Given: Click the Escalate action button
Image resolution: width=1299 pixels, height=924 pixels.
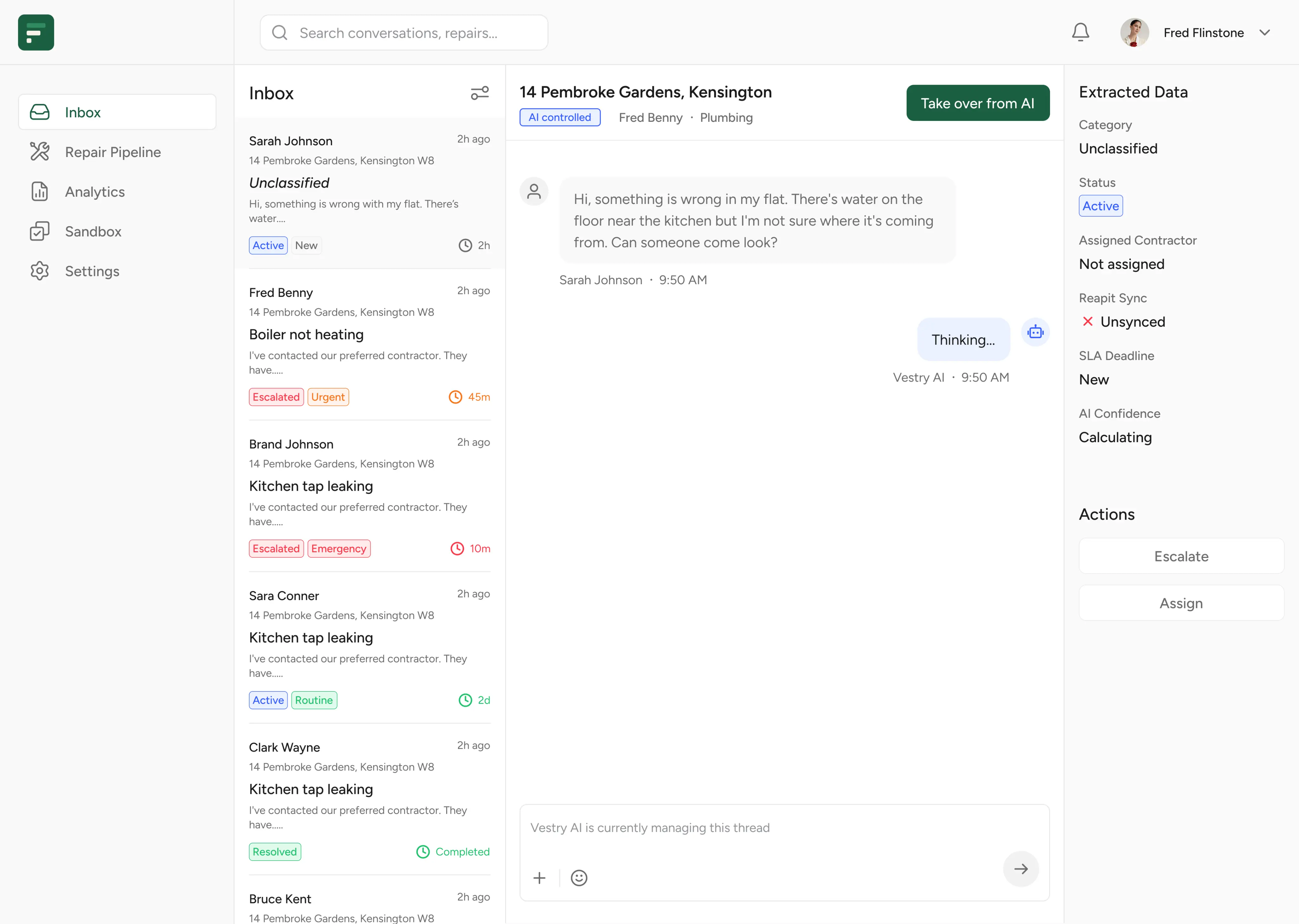Looking at the screenshot, I should tap(1181, 556).
